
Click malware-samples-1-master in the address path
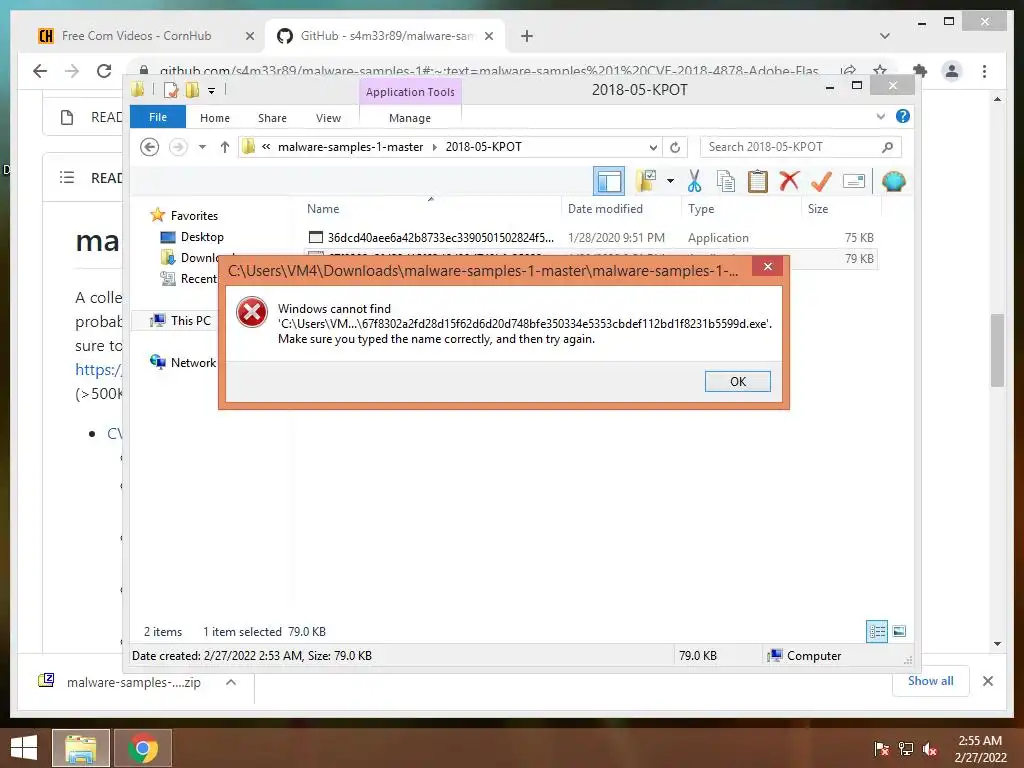click(351, 147)
